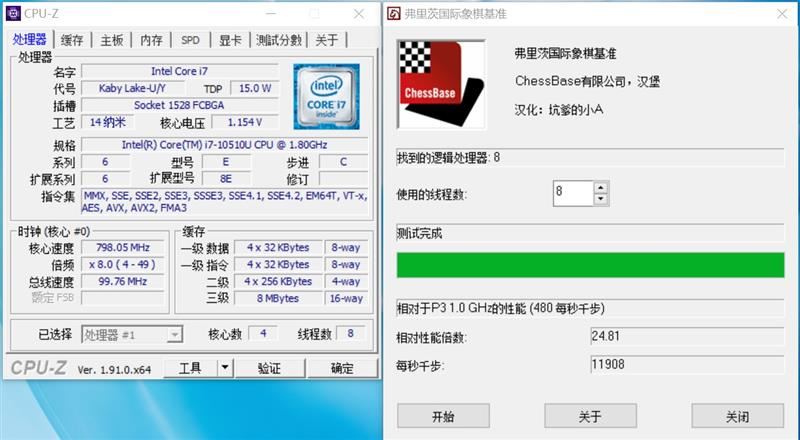Open the 工具 button dropdown arrow

click(x=225, y=368)
